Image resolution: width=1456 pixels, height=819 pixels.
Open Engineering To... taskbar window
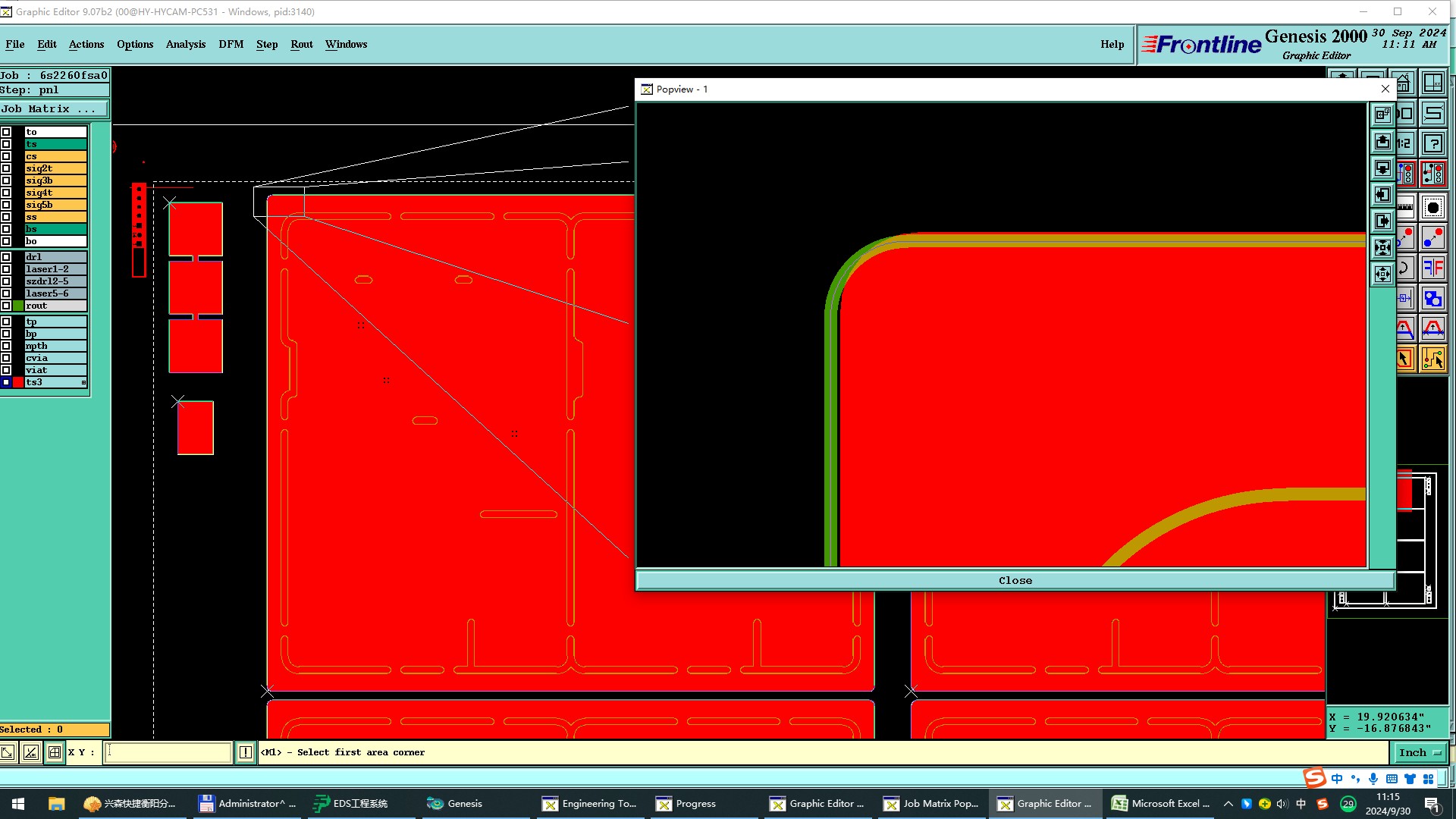(x=590, y=804)
